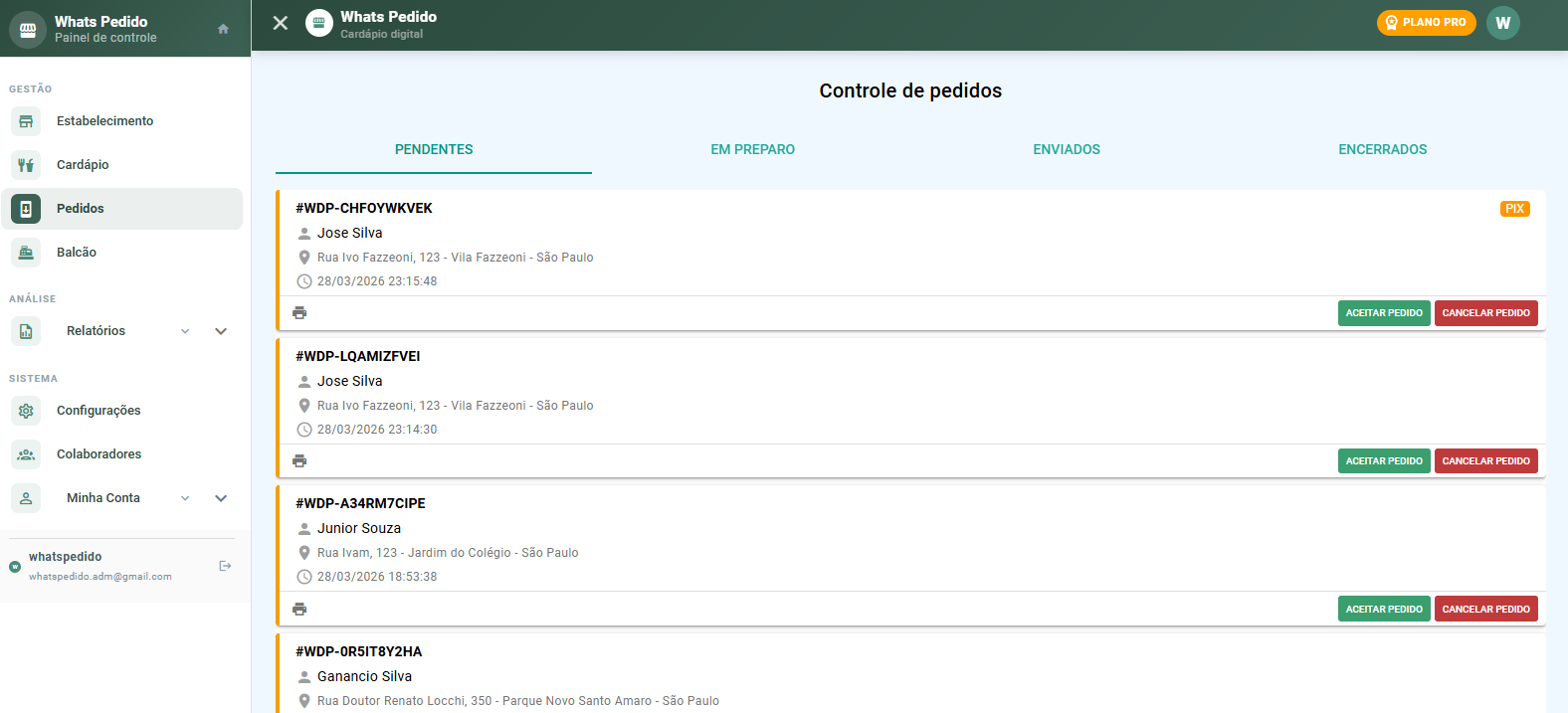Accept order #WDP-LQAMIZFVEI
Screen dimensions: 1568x713
pos(1384,461)
